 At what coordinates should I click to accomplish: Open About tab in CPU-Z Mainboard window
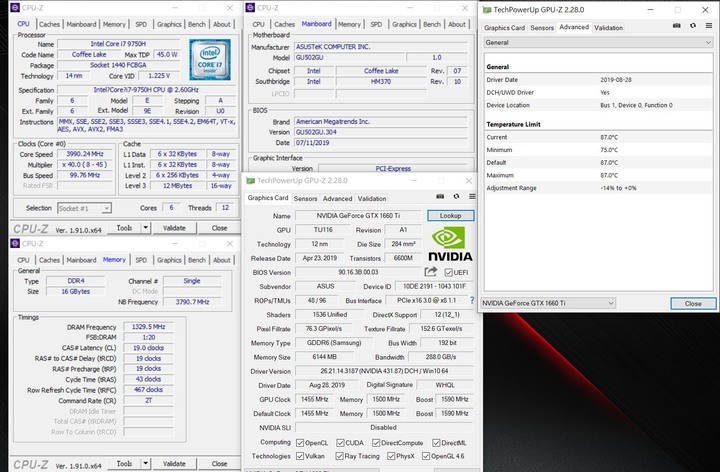(x=457, y=24)
